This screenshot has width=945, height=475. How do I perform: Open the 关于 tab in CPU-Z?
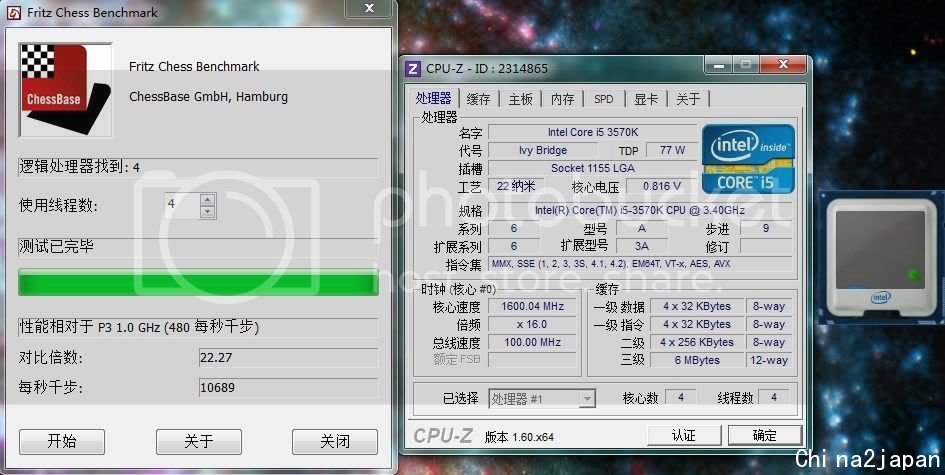click(x=688, y=99)
